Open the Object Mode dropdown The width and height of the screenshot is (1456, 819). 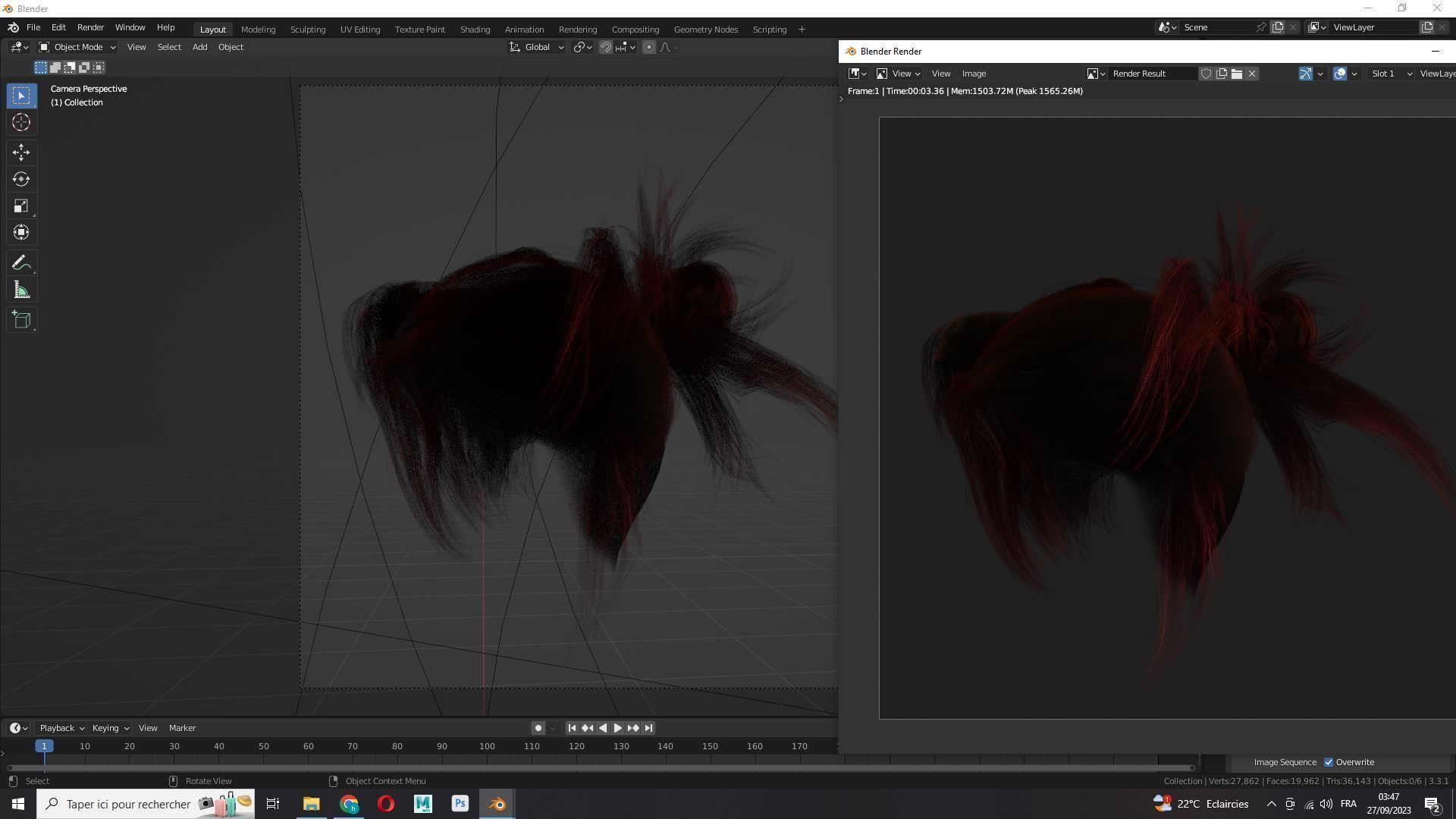click(77, 47)
